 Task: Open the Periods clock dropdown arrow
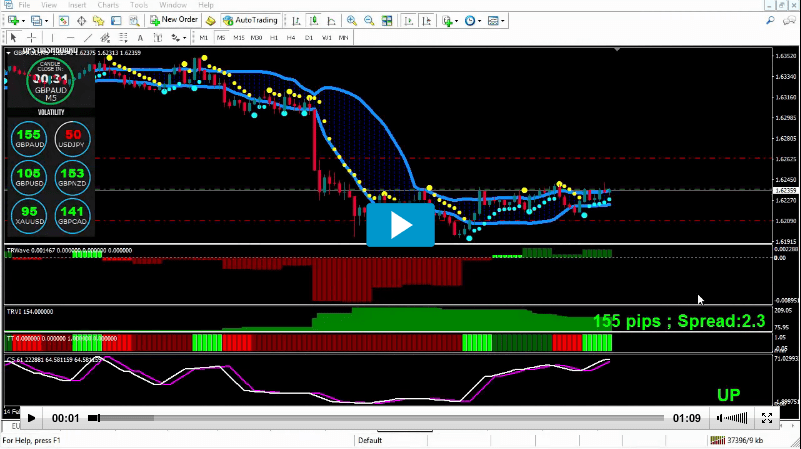(479, 21)
